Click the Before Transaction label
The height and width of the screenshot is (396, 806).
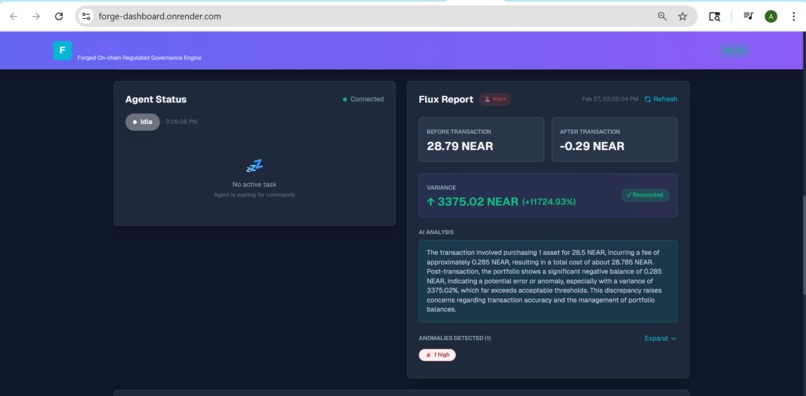(x=459, y=132)
